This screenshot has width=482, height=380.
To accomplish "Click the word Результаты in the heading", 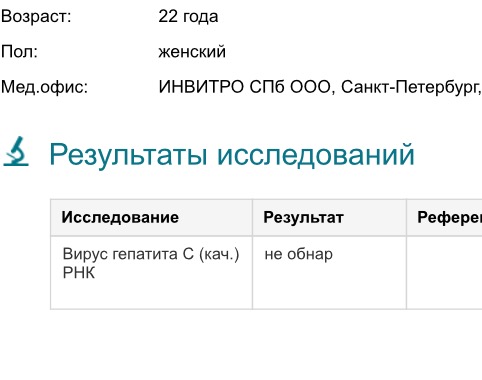I will tap(129, 155).
